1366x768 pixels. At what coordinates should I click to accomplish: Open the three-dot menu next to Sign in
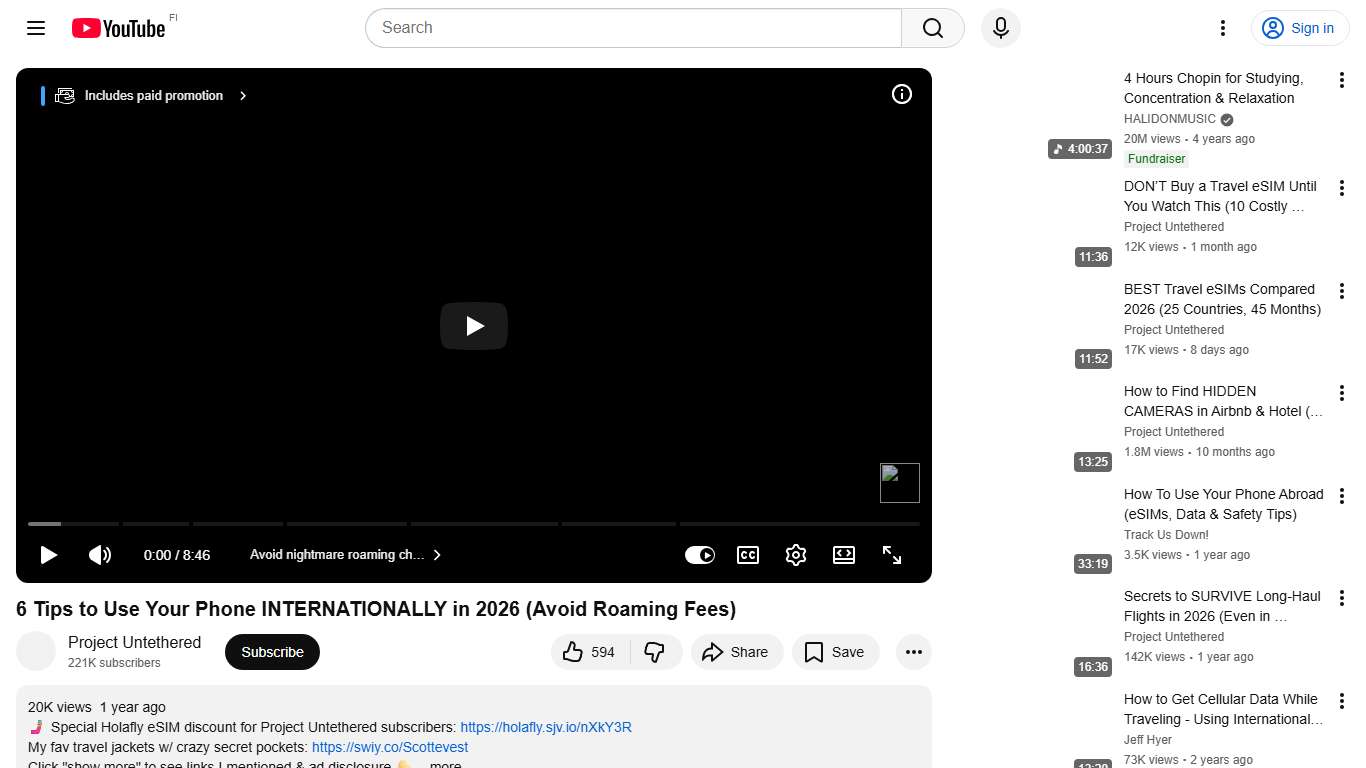coord(1222,28)
